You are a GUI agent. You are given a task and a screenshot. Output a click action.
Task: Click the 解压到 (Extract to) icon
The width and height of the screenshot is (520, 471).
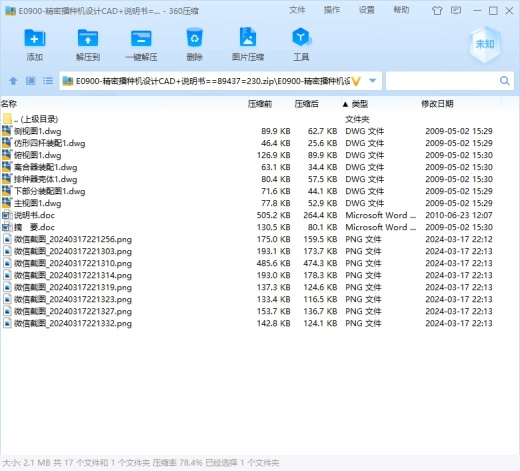click(88, 38)
